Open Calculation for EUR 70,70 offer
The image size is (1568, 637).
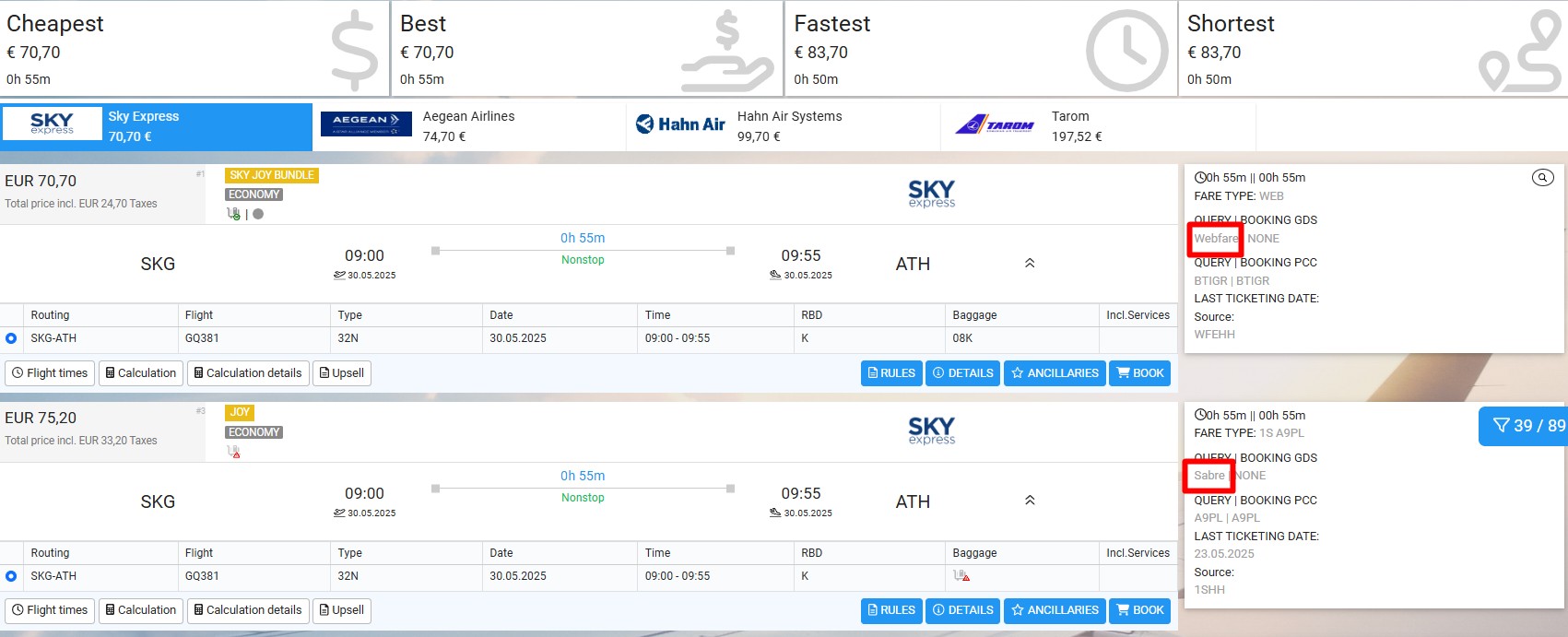141,373
